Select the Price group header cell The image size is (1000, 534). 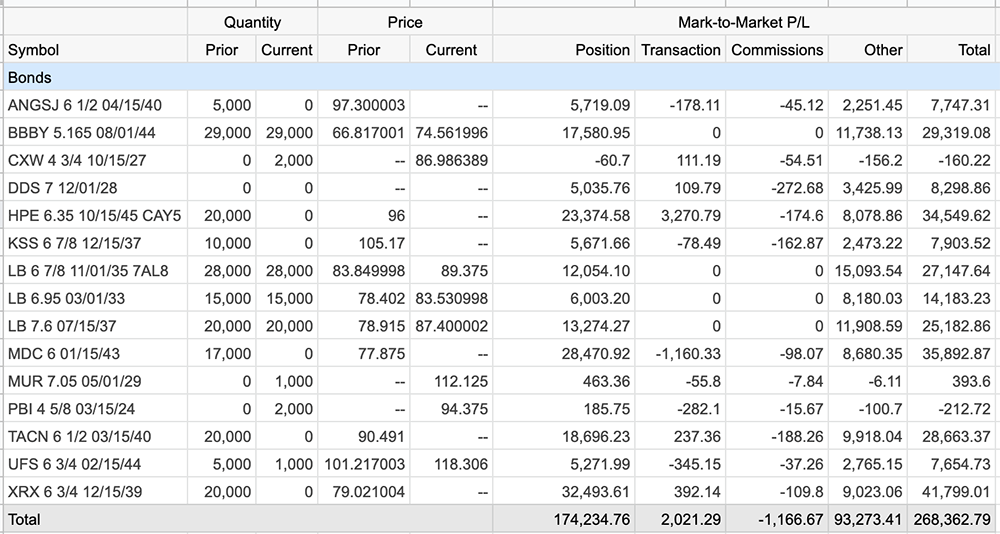[405, 22]
